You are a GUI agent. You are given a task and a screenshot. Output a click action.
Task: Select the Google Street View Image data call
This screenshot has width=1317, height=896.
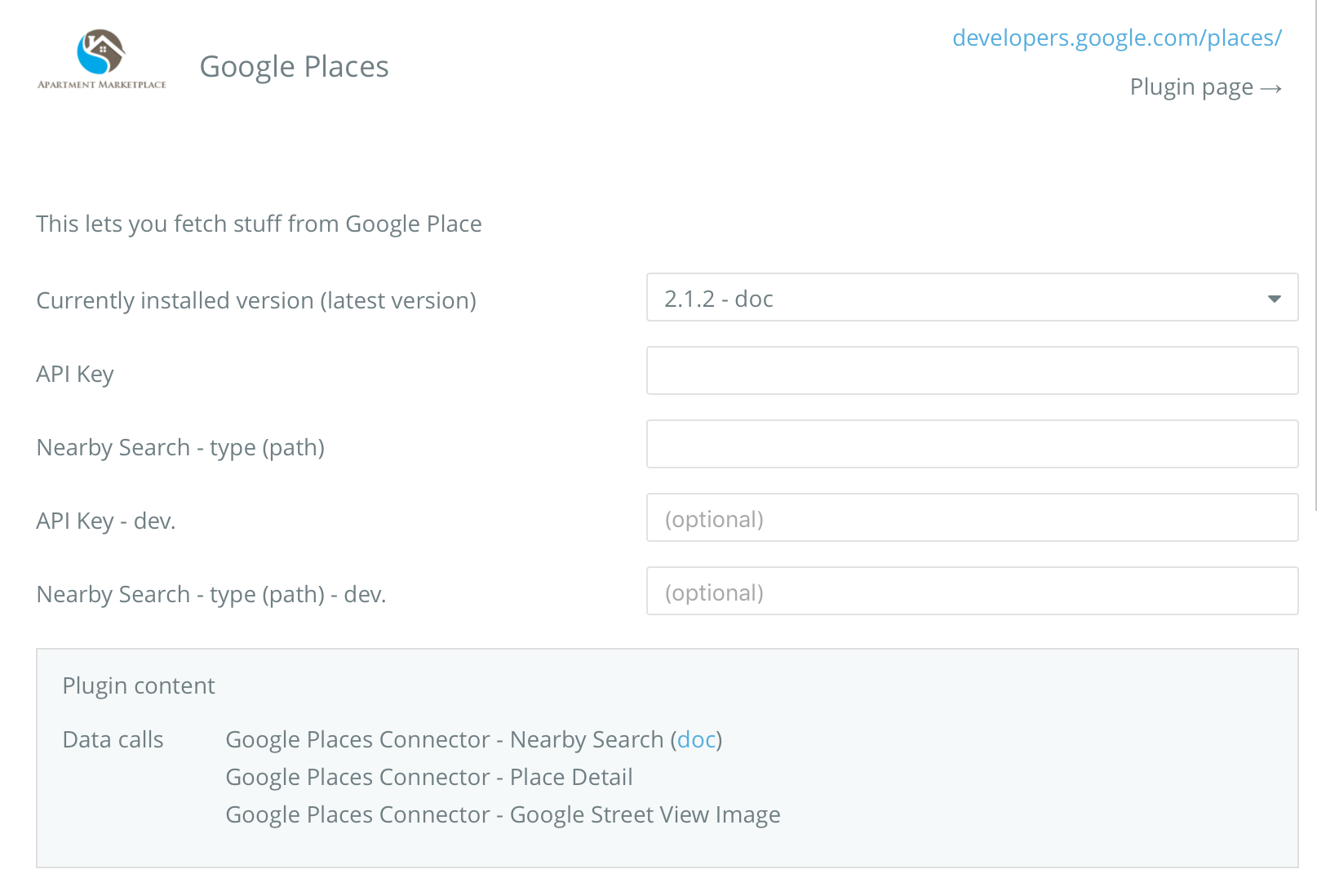tap(503, 814)
